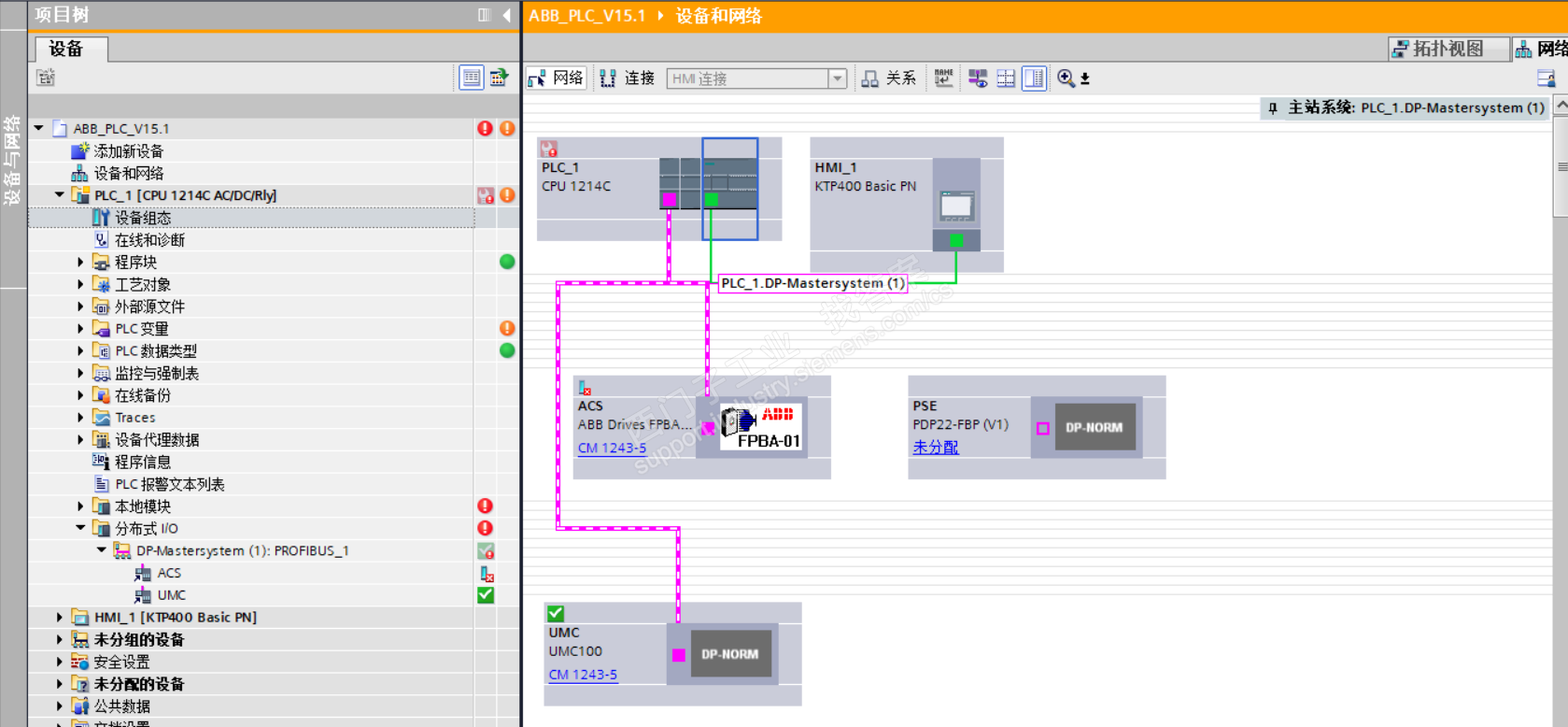1568x727 pixels.
Task: Select the UMC slave in project tree
Action: (171, 595)
